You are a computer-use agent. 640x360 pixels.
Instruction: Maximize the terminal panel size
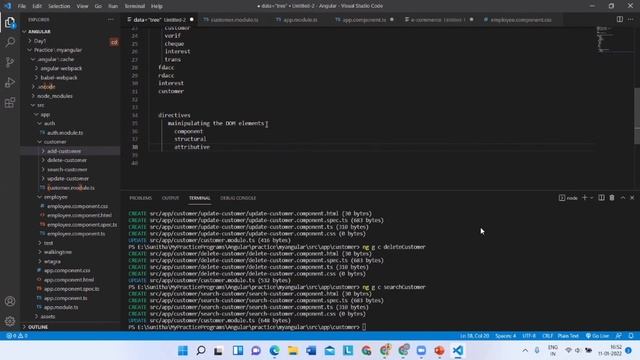623,198
